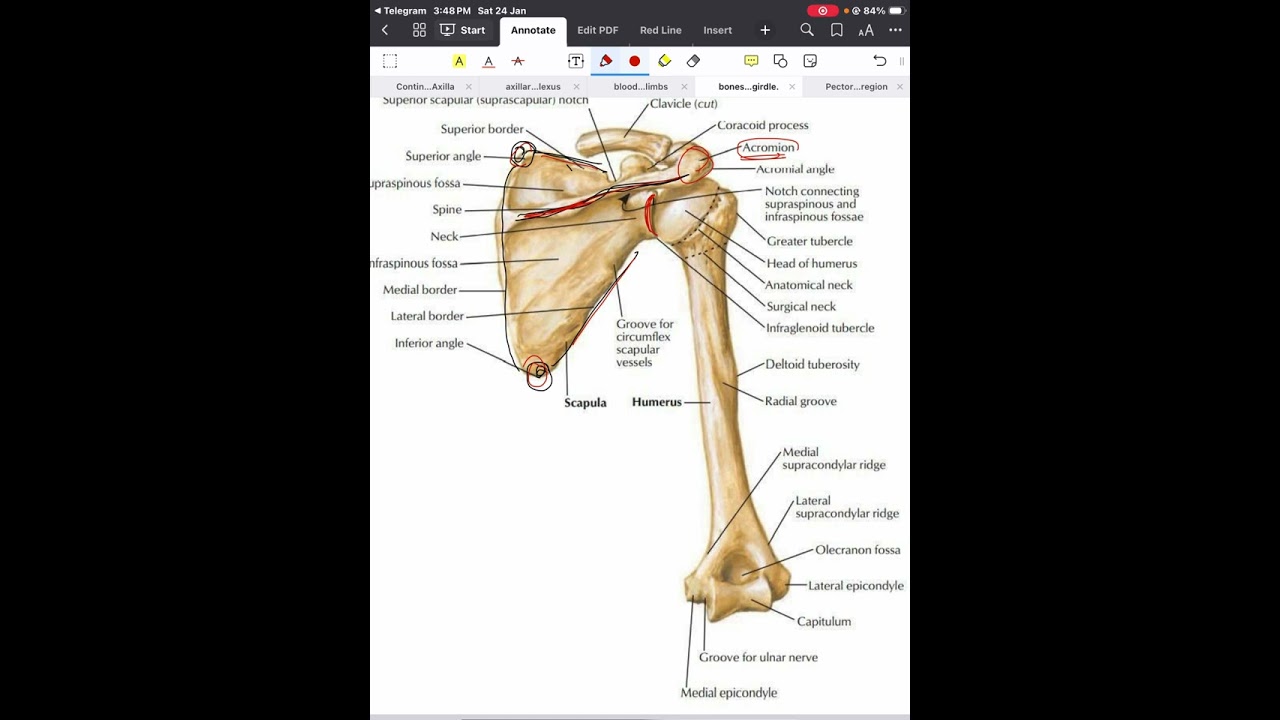The height and width of the screenshot is (720, 1280).
Task: Click the Capitulum label
Action: [824, 621]
